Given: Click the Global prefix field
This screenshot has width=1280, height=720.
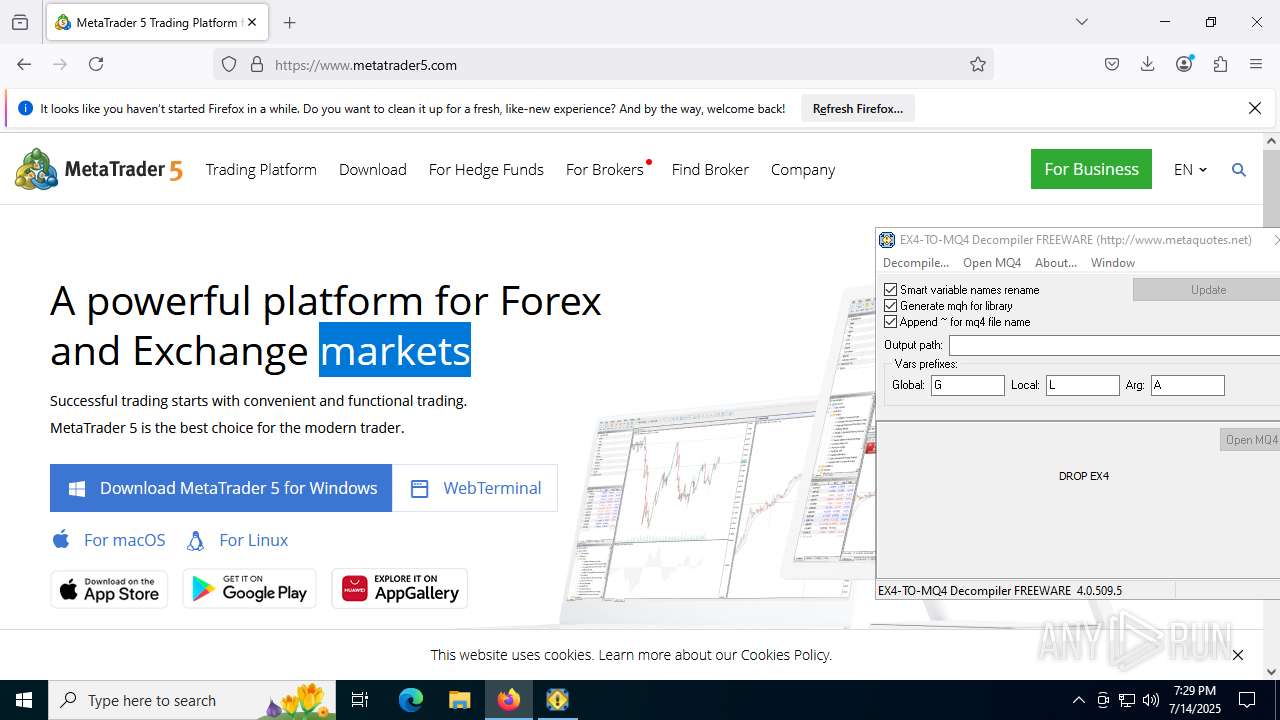Looking at the screenshot, I should coord(968,385).
